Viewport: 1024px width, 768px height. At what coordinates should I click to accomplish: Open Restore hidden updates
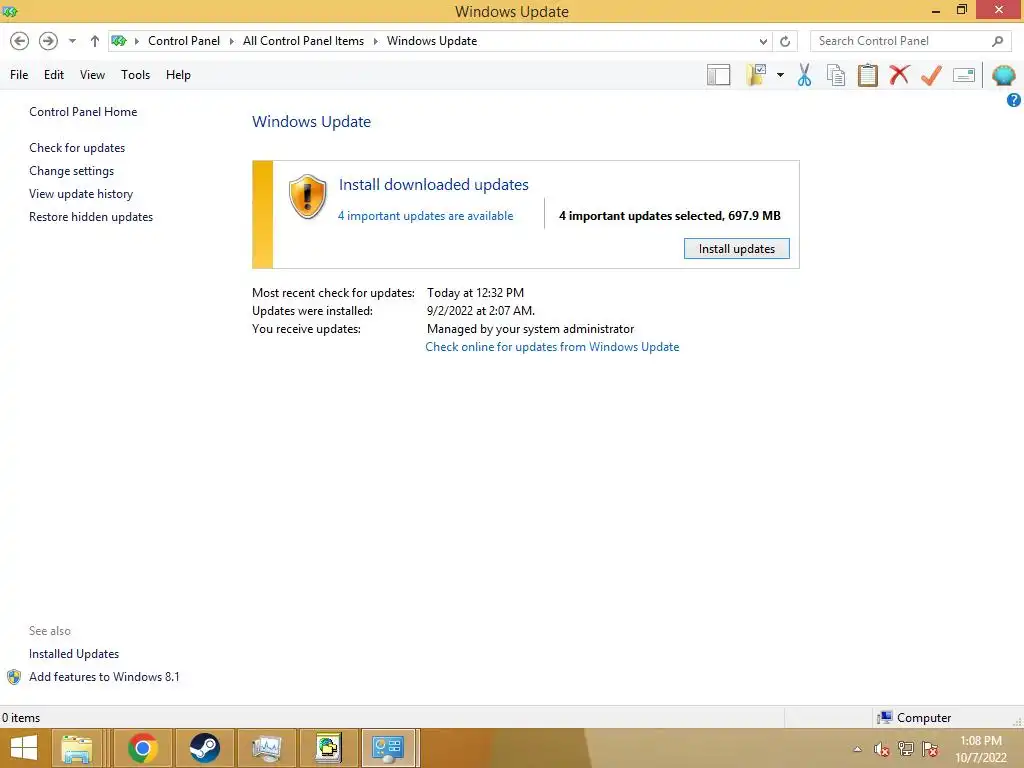(x=91, y=217)
